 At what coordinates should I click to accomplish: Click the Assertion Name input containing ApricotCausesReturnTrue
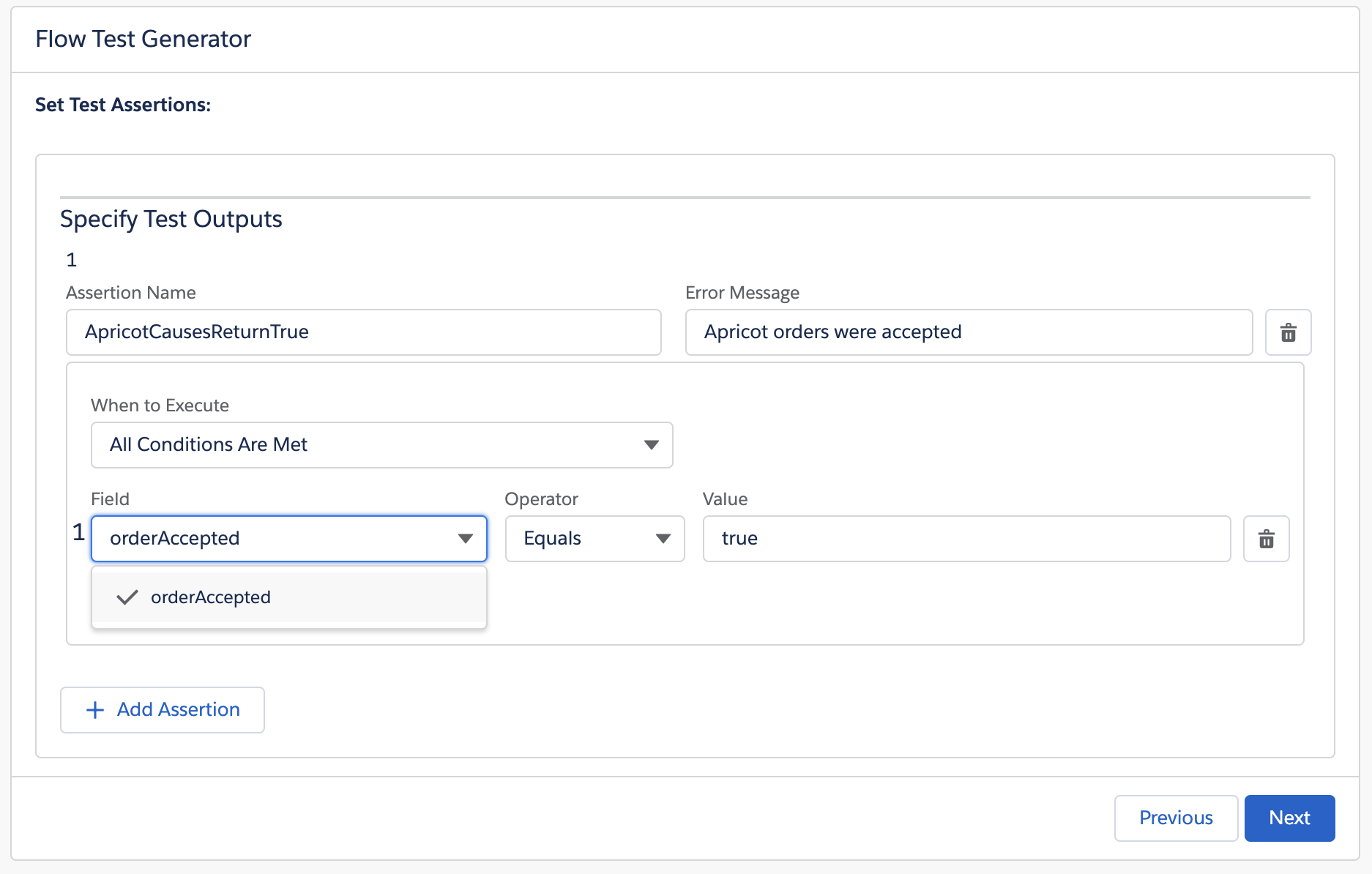click(363, 332)
